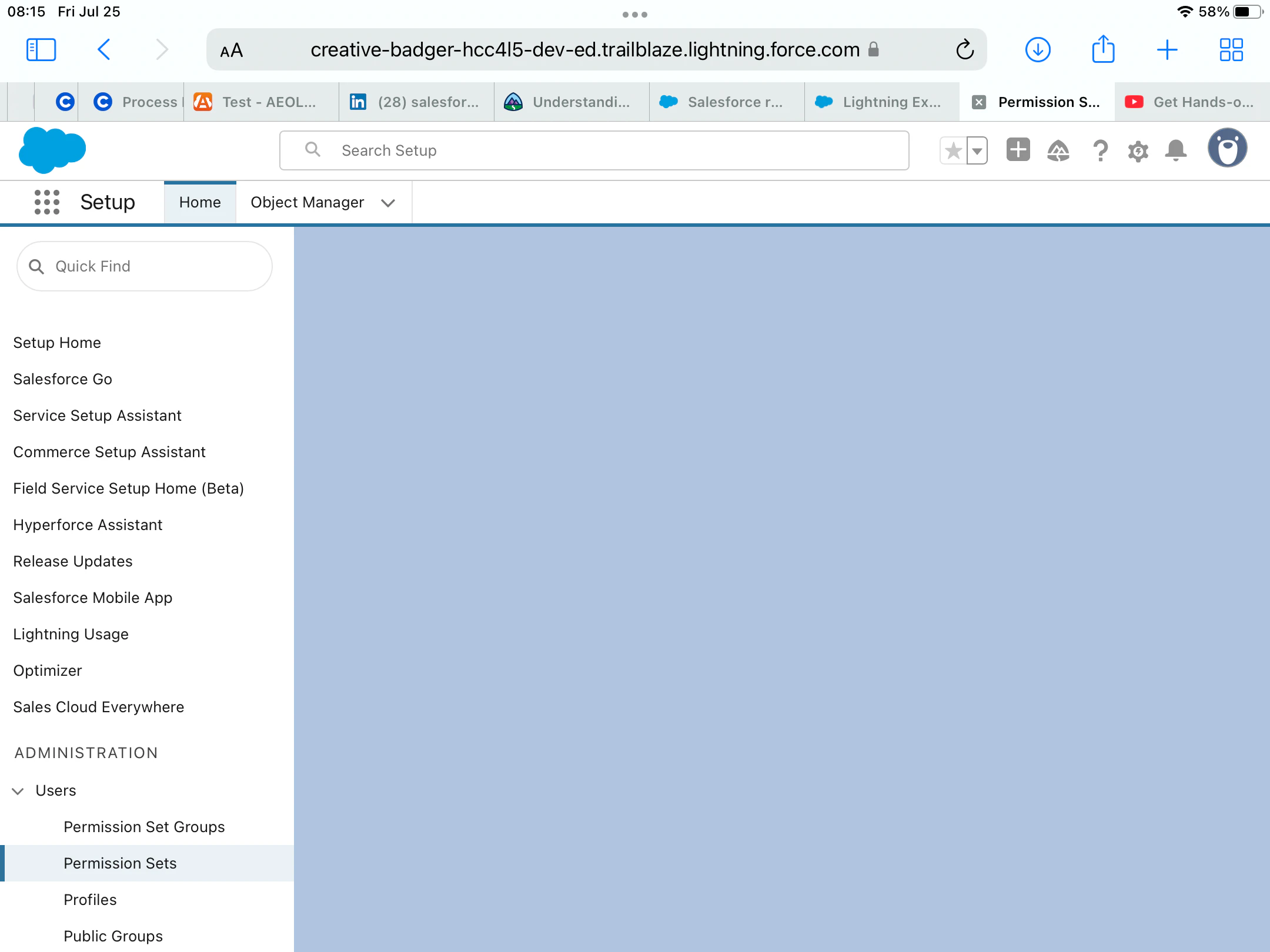Switch to the Salesforce r... browser tab
The height and width of the screenshot is (952, 1270).
(727, 102)
